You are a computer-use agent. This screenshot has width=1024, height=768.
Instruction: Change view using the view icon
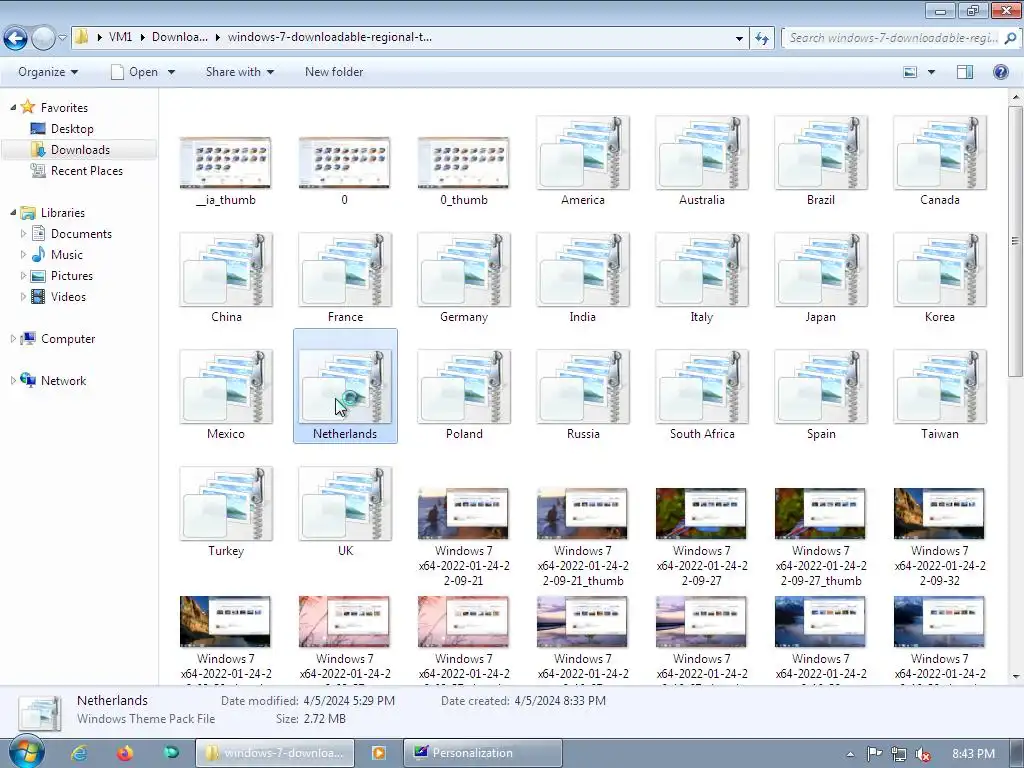click(x=910, y=72)
